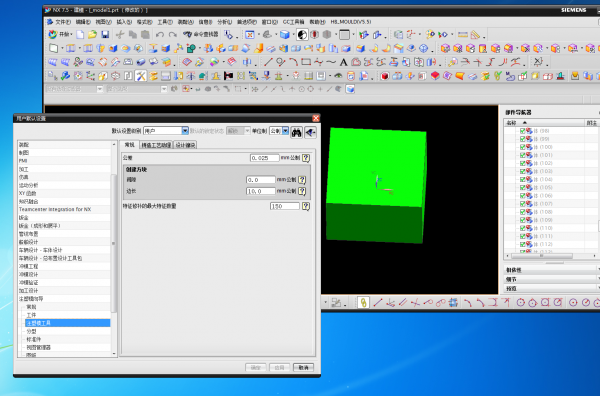
Task: Click the rectangle sketch tool icon
Action: click(306, 62)
